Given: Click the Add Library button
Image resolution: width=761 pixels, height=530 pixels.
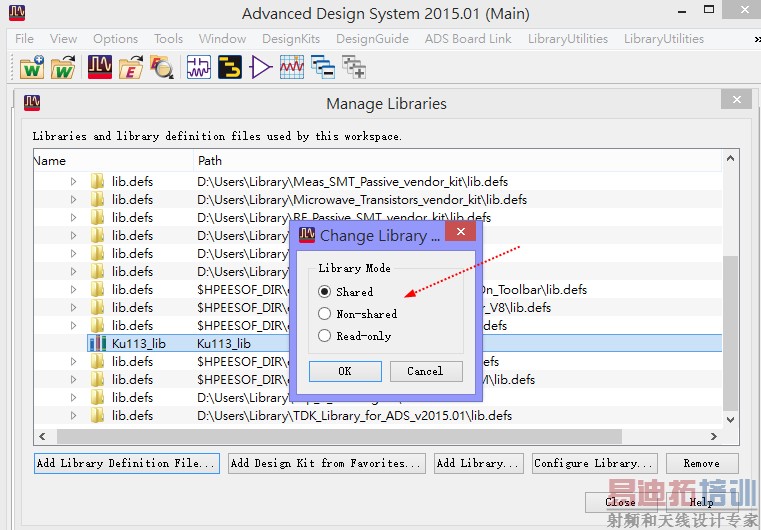Looking at the screenshot, I should [479, 464].
